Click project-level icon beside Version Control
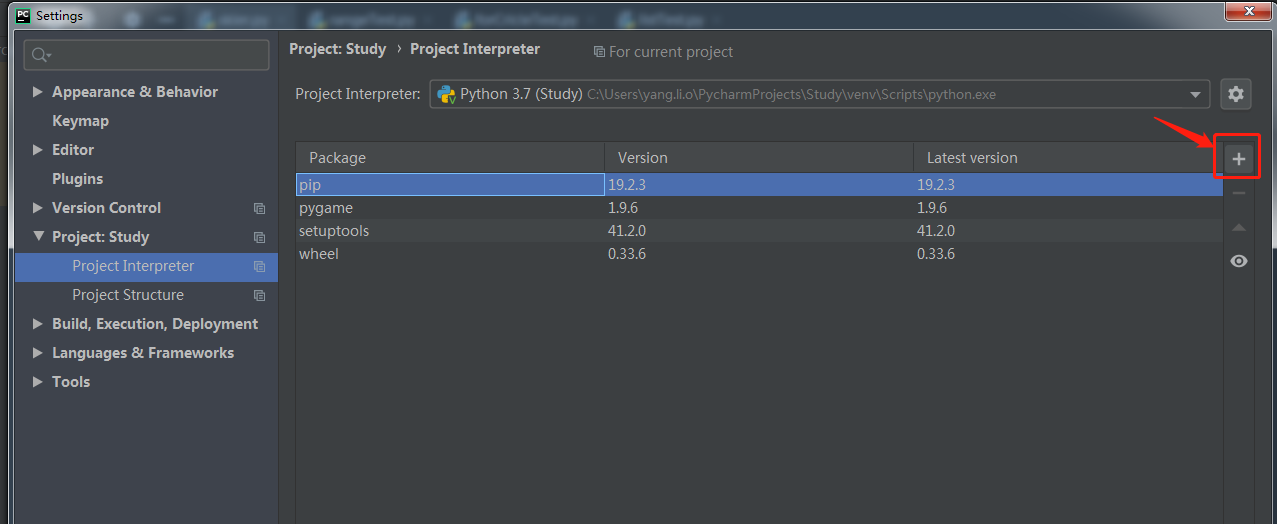This screenshot has width=1277, height=524. (x=259, y=208)
